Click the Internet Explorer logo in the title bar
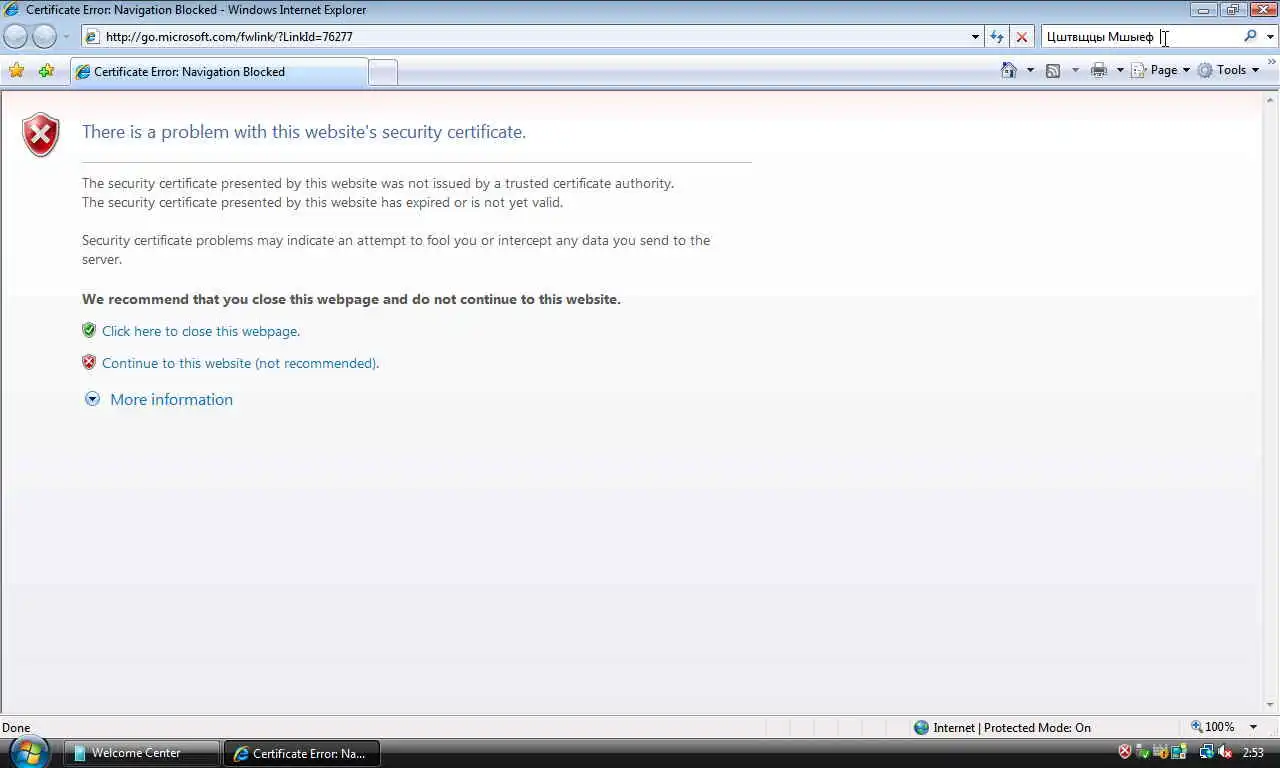 (12, 10)
